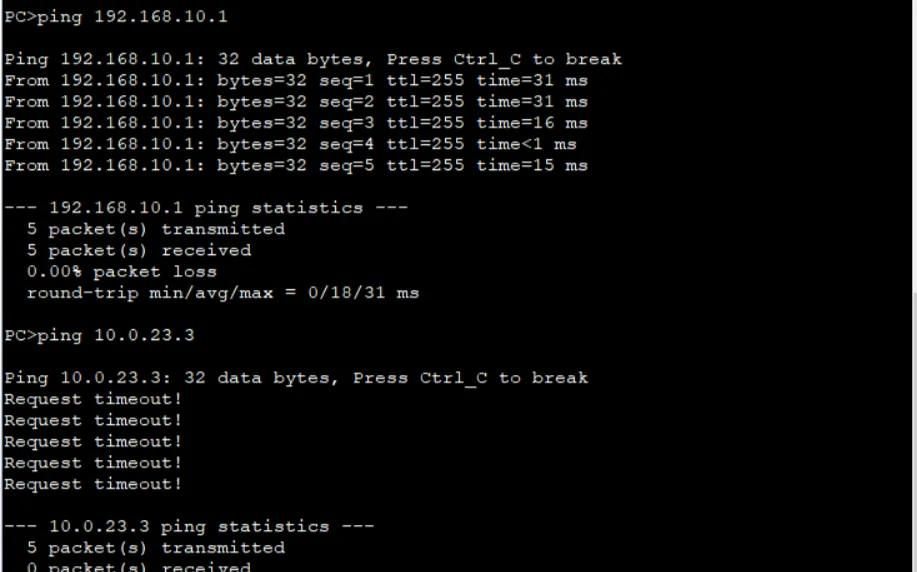Click the 'Ping 10.0.23.3: 32 data bytes' line
917x572 pixels.
(296, 378)
